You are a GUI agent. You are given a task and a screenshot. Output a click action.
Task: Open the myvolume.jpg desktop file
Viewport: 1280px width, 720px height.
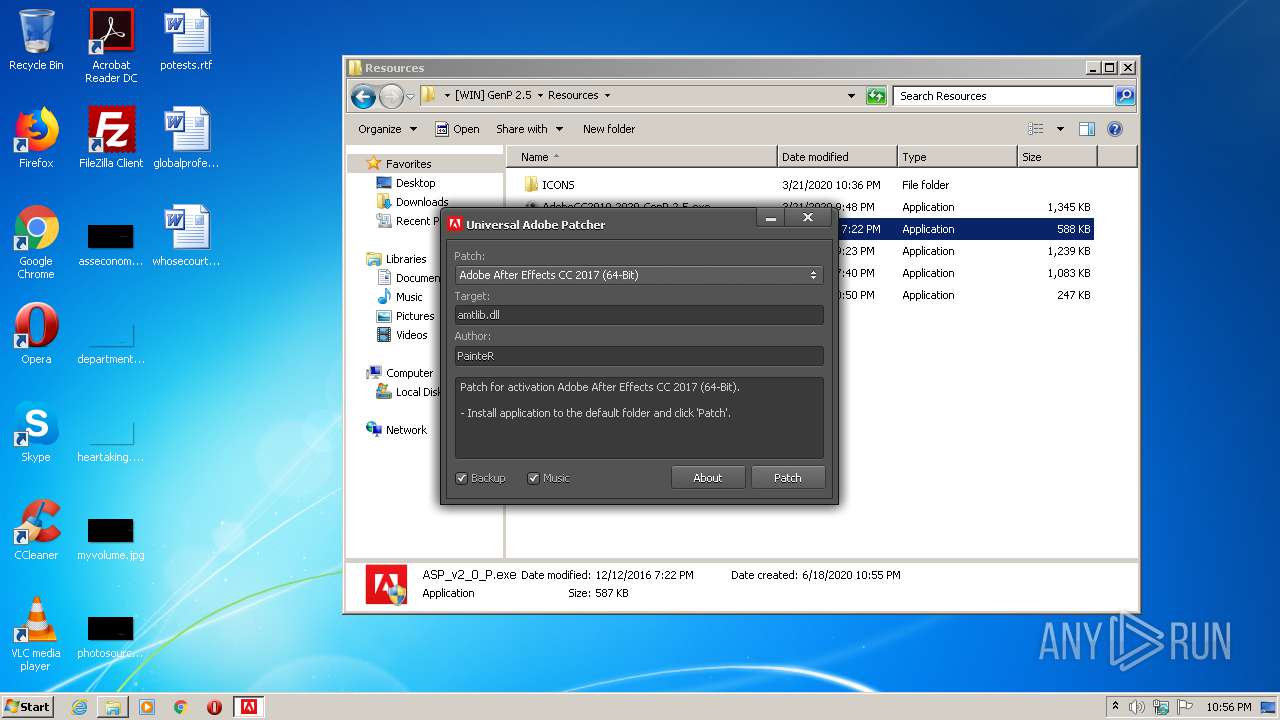(111, 538)
